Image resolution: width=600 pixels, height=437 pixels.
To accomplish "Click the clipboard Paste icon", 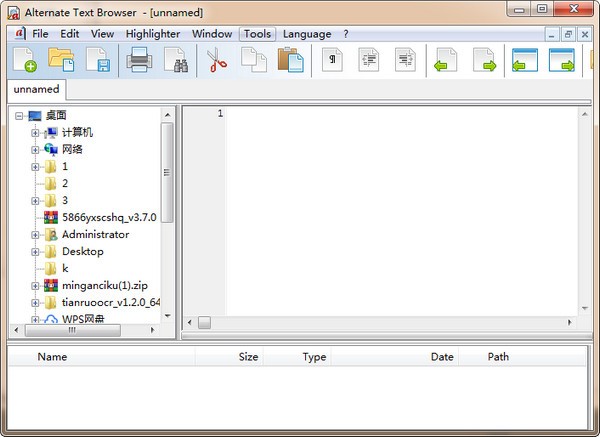I will [291, 62].
